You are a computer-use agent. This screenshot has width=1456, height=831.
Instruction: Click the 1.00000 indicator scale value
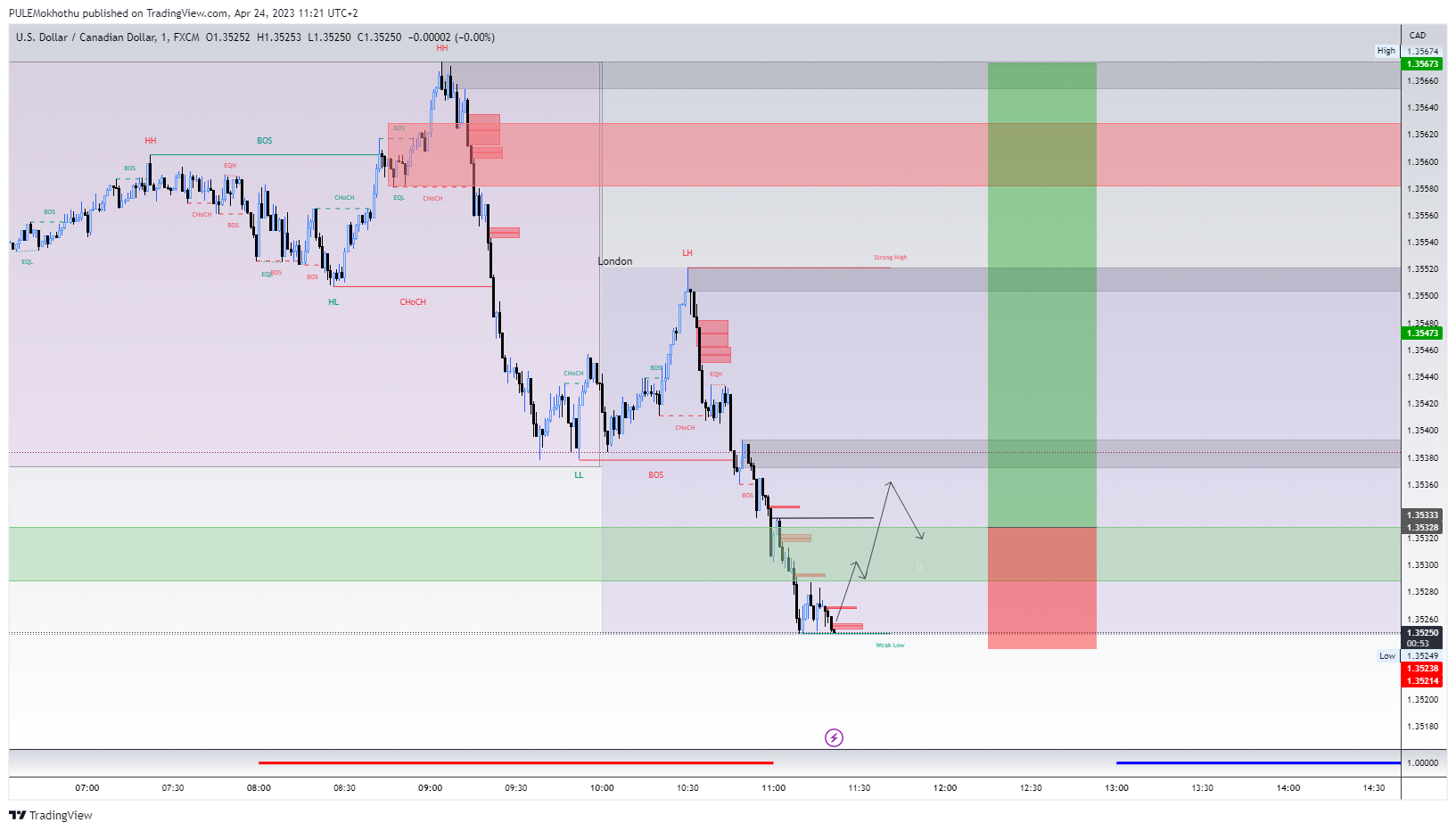1423,763
